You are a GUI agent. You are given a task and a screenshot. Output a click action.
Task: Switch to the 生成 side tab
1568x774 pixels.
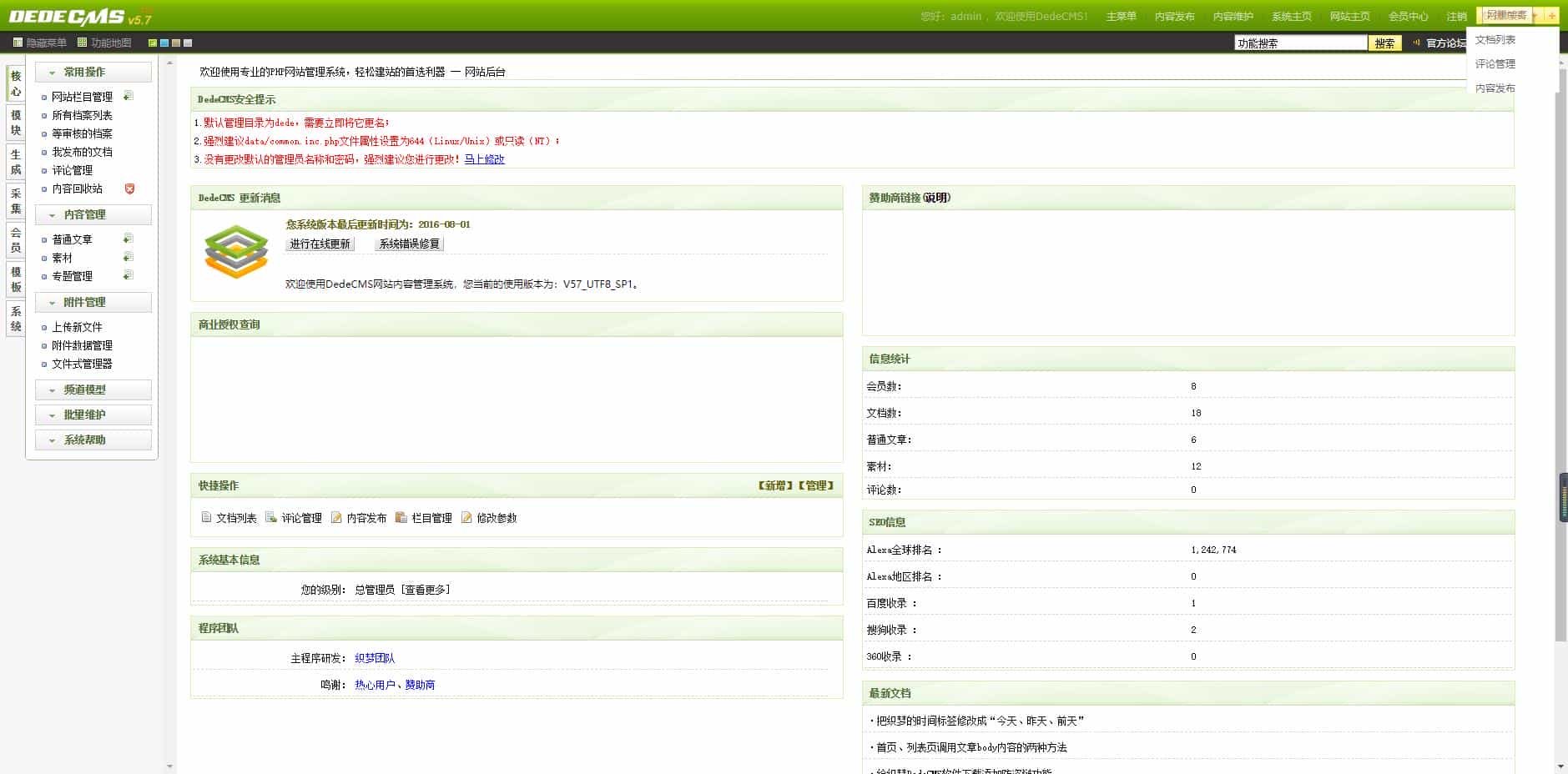tap(16, 162)
